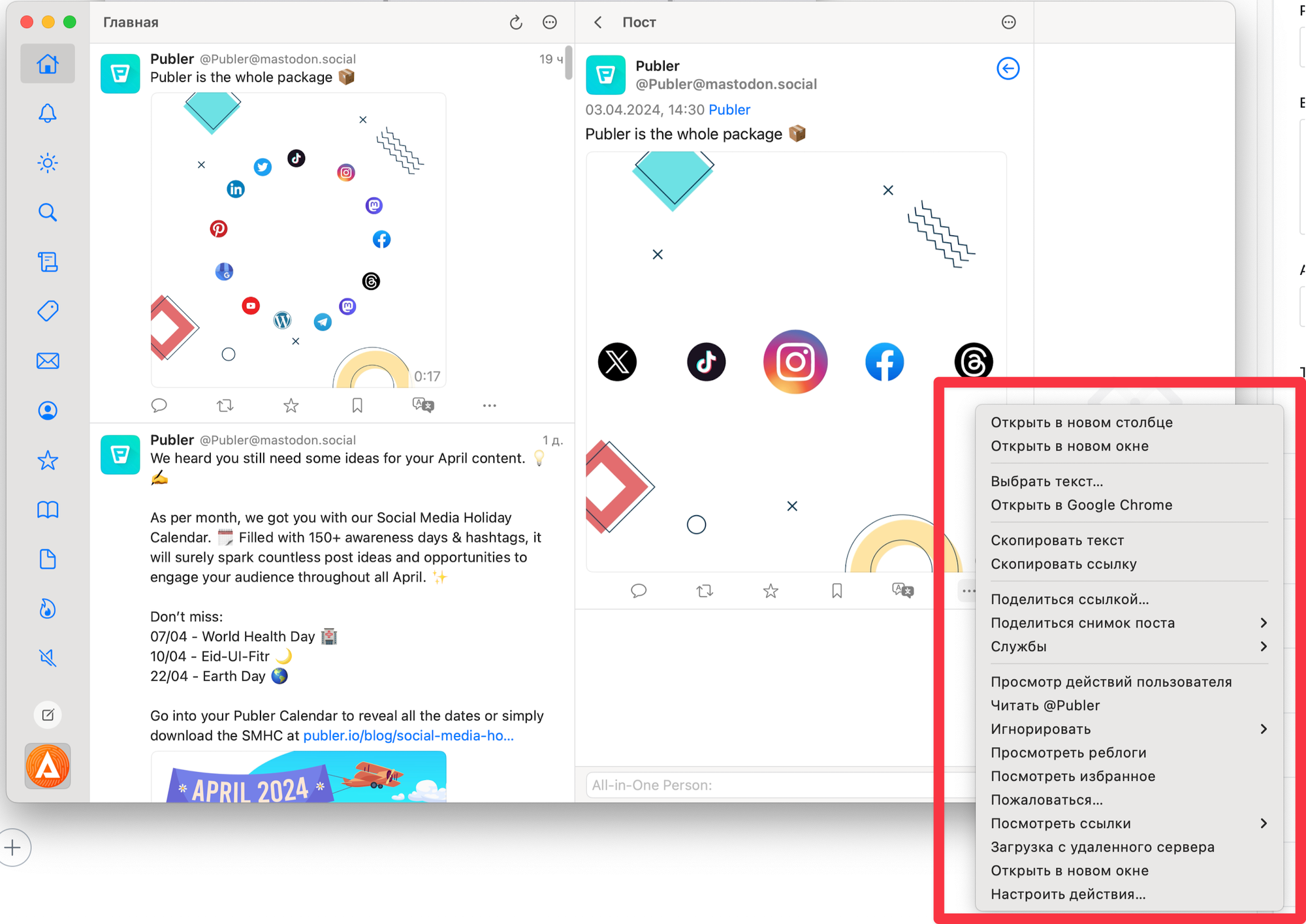Image resolution: width=1306 pixels, height=924 pixels.
Task: Open muted speaker icon in sidebar
Action: click(x=48, y=658)
